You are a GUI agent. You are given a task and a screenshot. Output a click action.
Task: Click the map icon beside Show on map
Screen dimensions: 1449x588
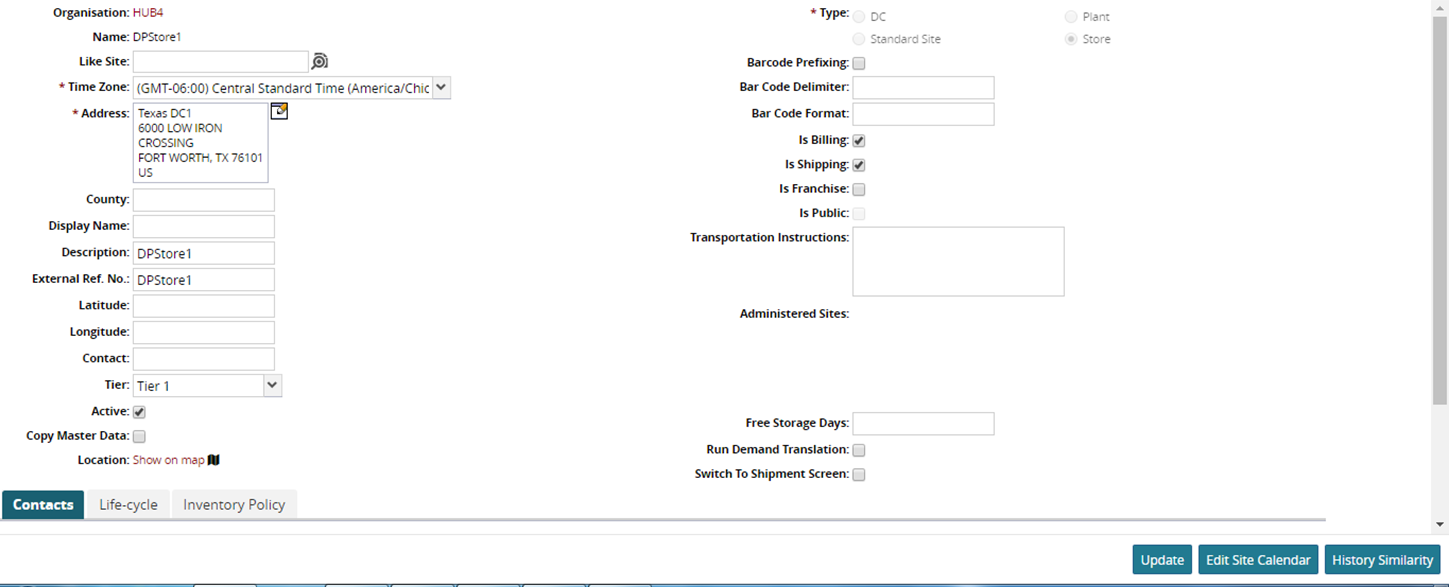[x=214, y=460]
